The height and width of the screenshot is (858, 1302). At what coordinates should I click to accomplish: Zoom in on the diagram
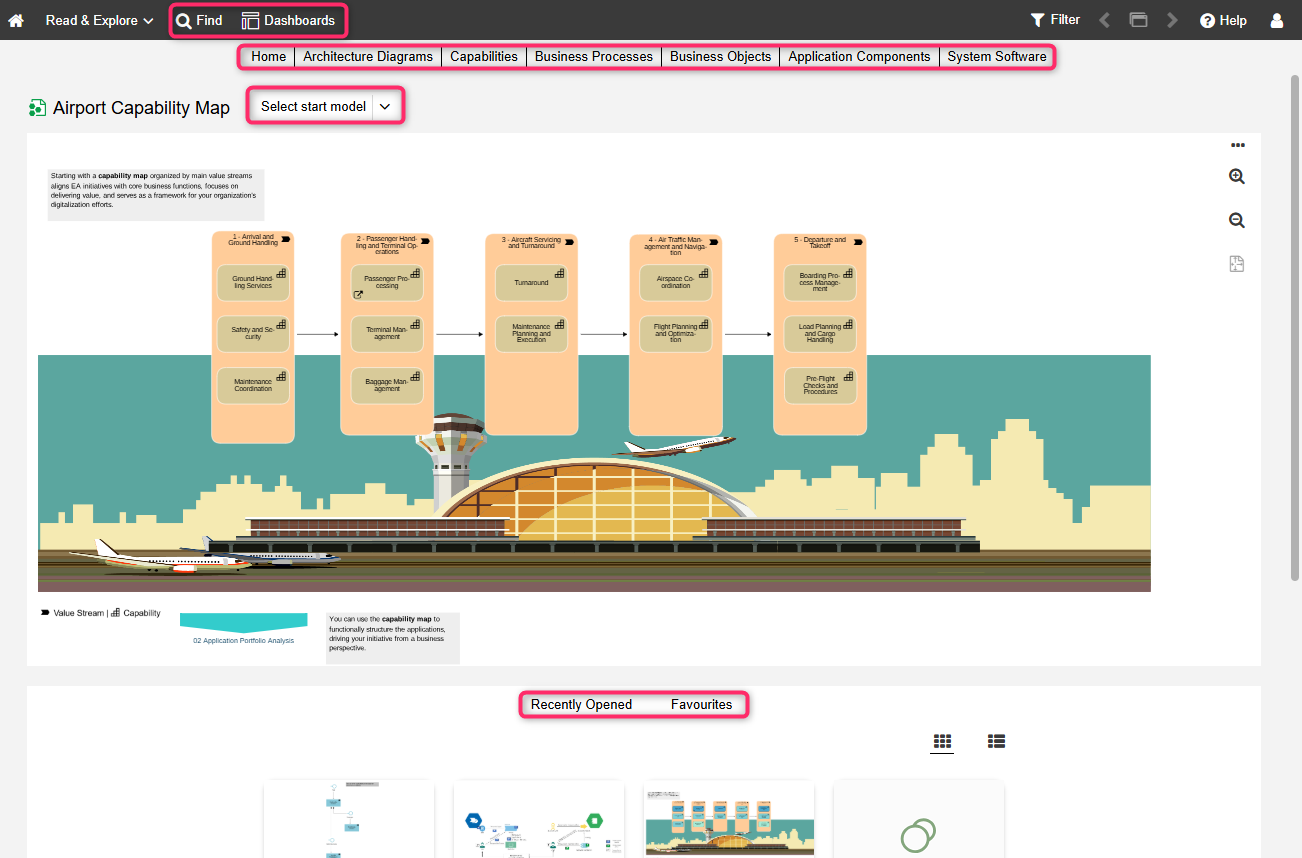pos(1237,177)
